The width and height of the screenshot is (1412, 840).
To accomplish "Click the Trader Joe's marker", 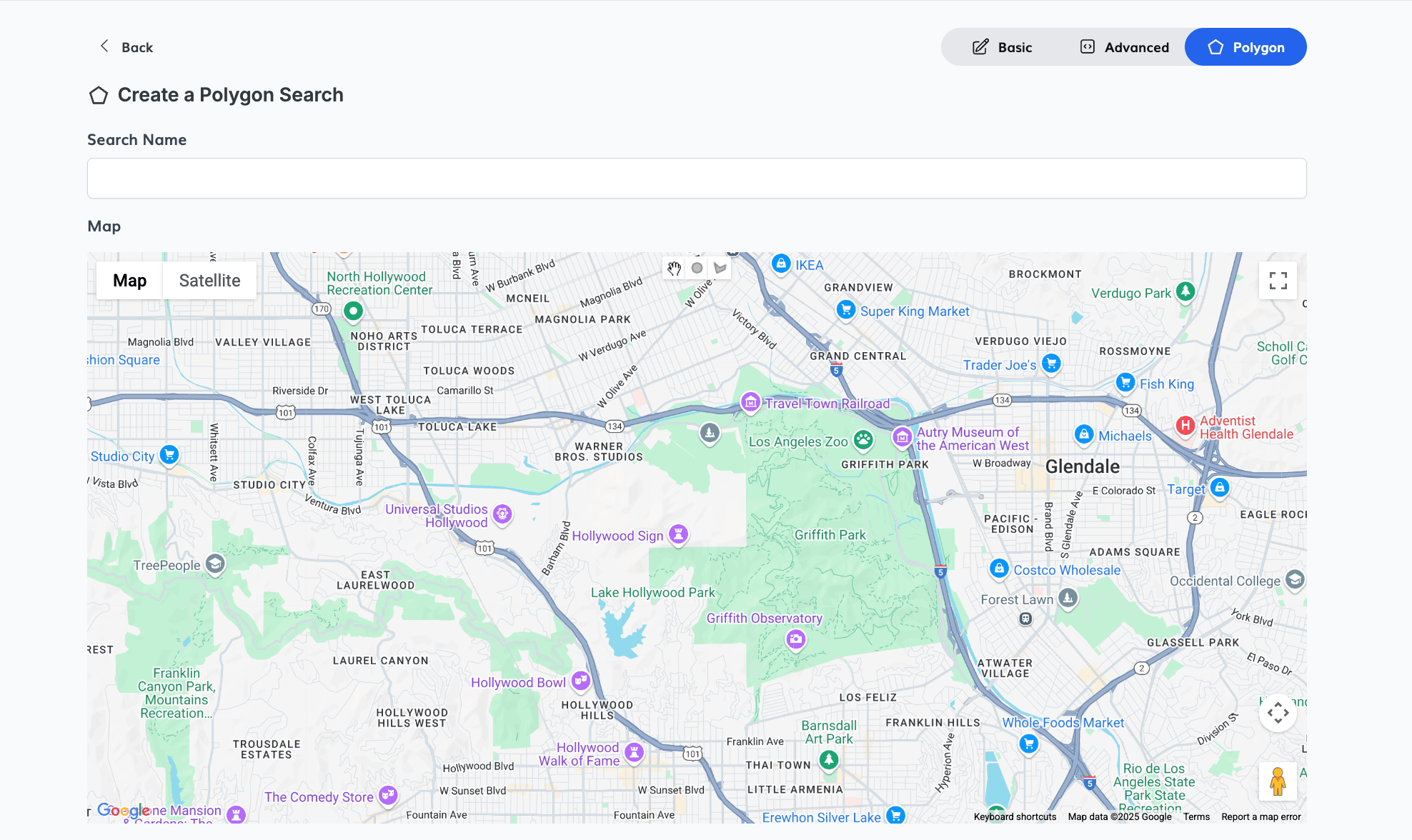I will tap(1050, 364).
